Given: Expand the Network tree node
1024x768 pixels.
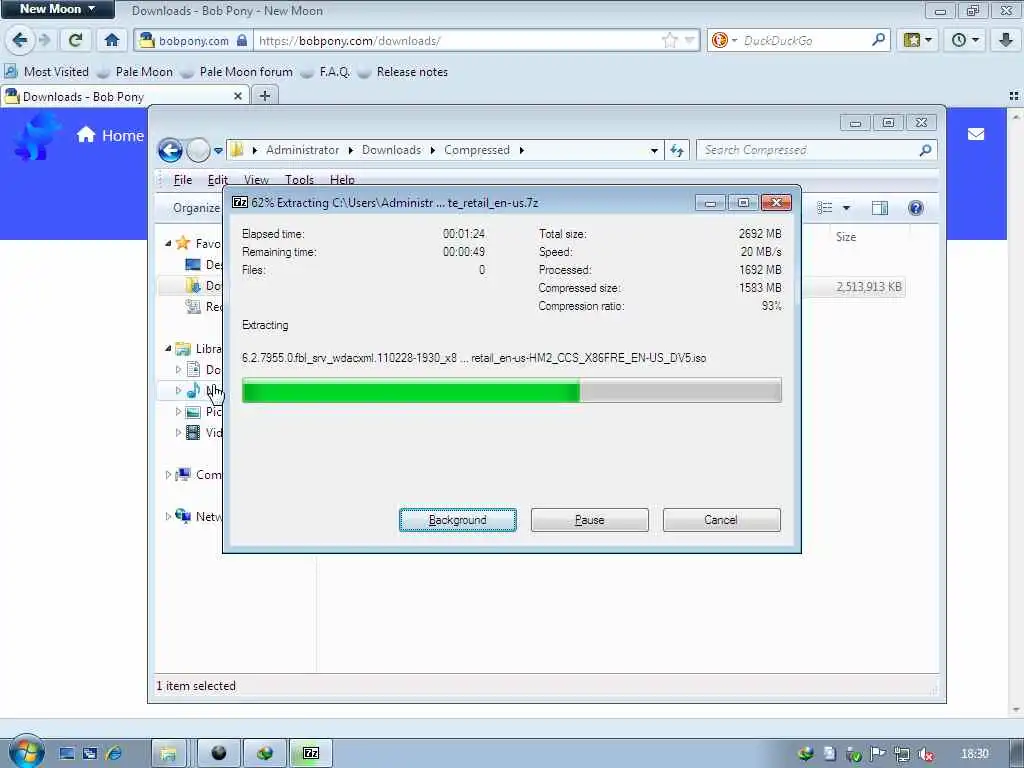Looking at the screenshot, I should click(168, 516).
